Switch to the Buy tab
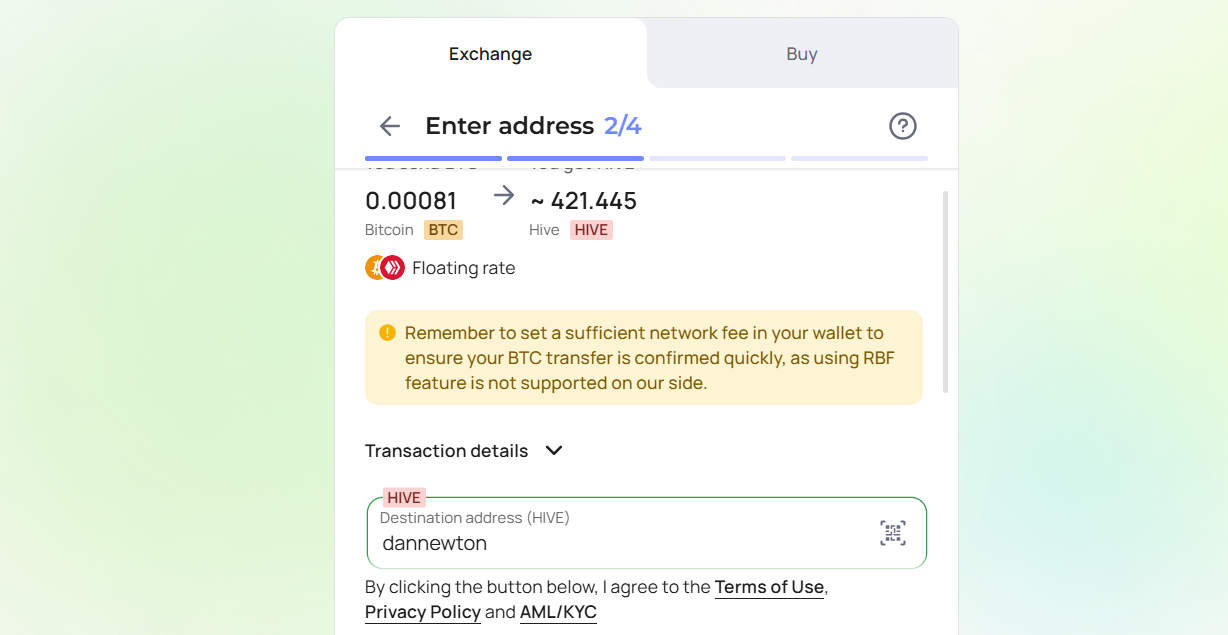This screenshot has width=1228, height=635. tap(802, 54)
